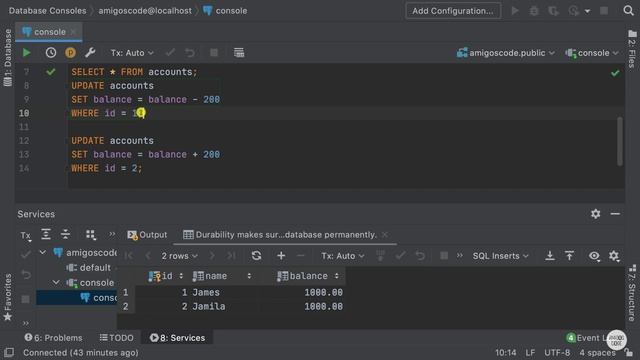Image resolution: width=640 pixels, height=360 pixels.
Task: Click the editor vertical scrollbar
Action: [x=620, y=141]
